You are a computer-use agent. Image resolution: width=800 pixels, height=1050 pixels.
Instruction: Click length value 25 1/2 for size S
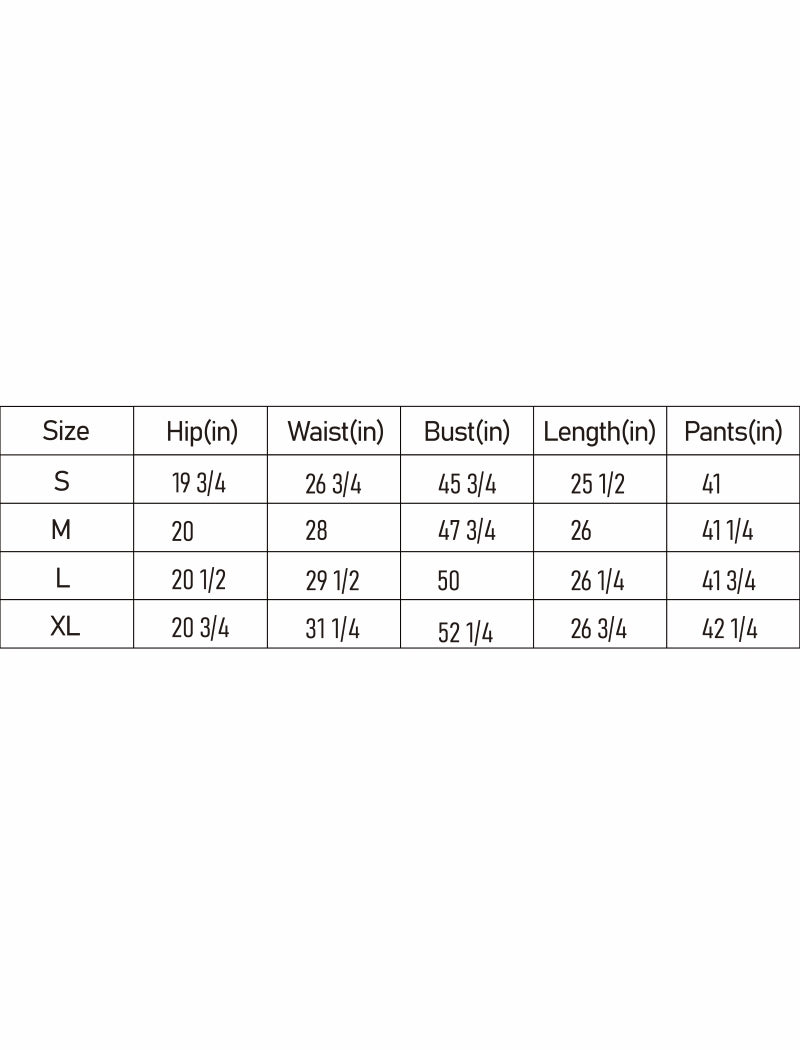(598, 485)
